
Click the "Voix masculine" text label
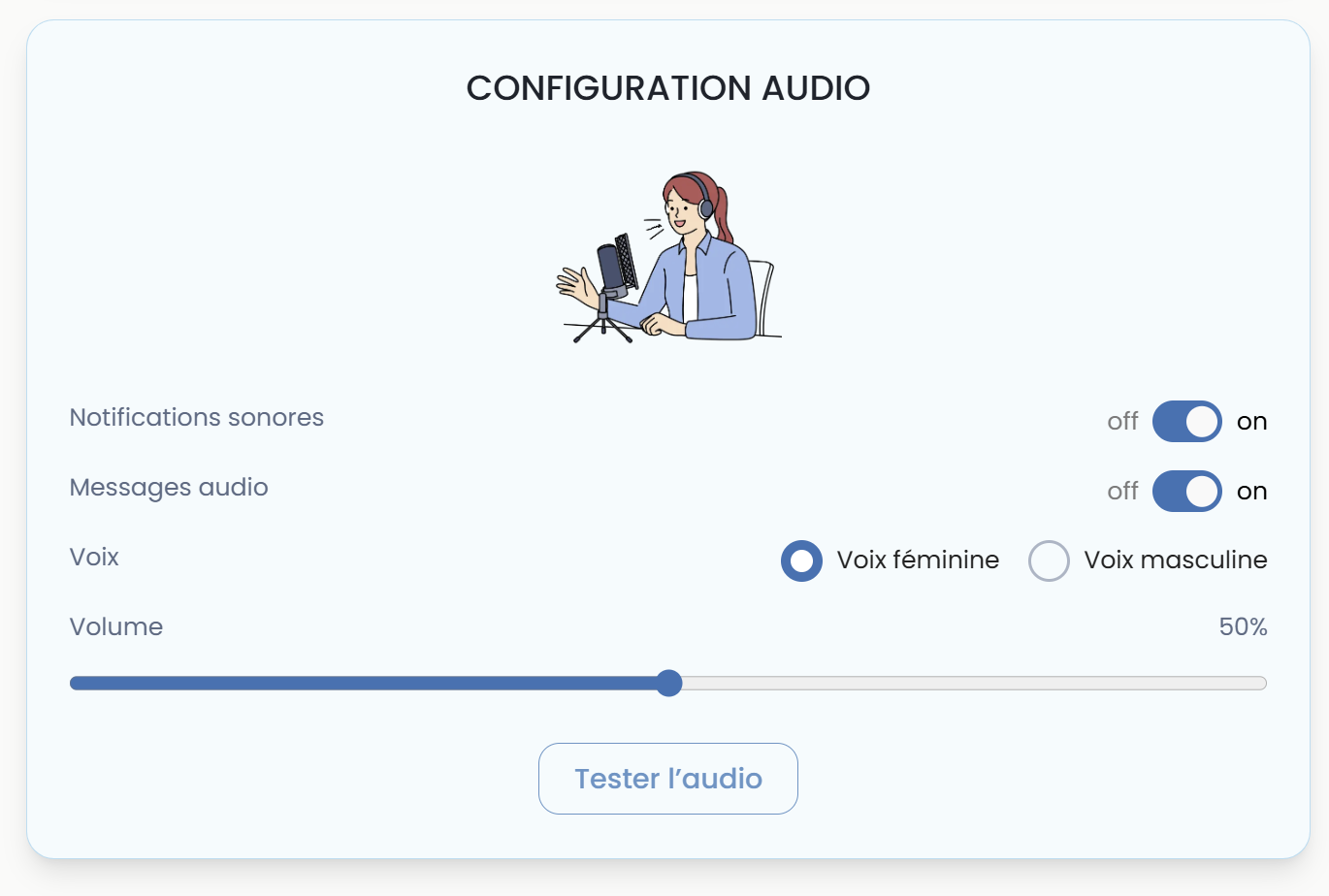pyautogui.click(x=1175, y=560)
